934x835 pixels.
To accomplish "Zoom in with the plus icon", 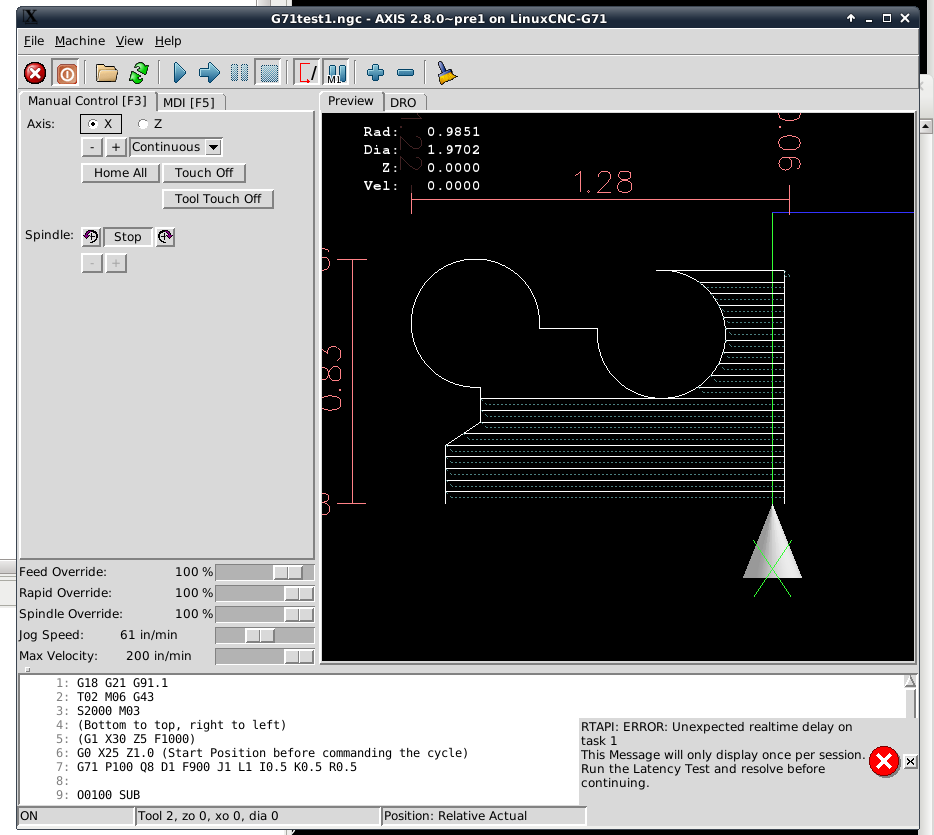I will pos(375,73).
